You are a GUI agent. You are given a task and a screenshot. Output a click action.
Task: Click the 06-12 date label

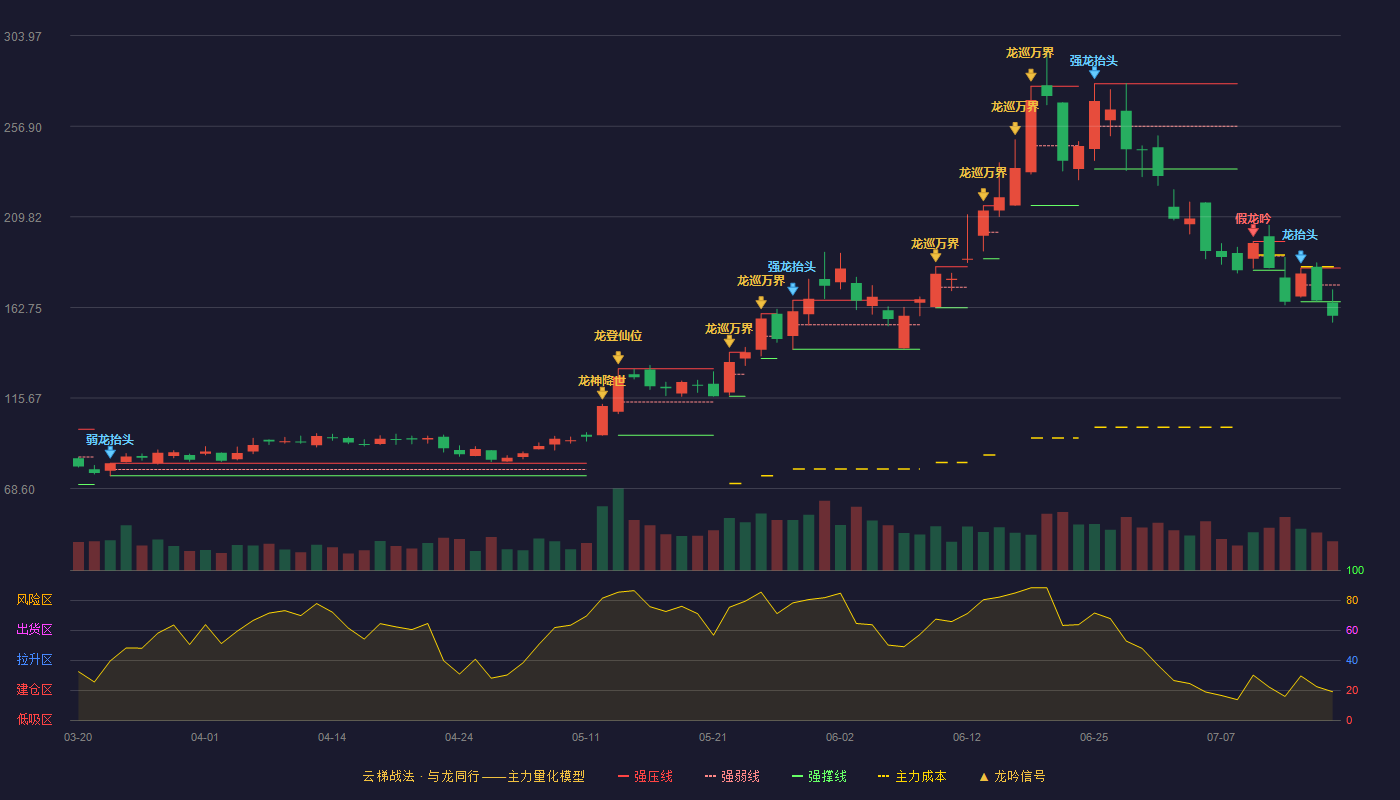[967, 737]
